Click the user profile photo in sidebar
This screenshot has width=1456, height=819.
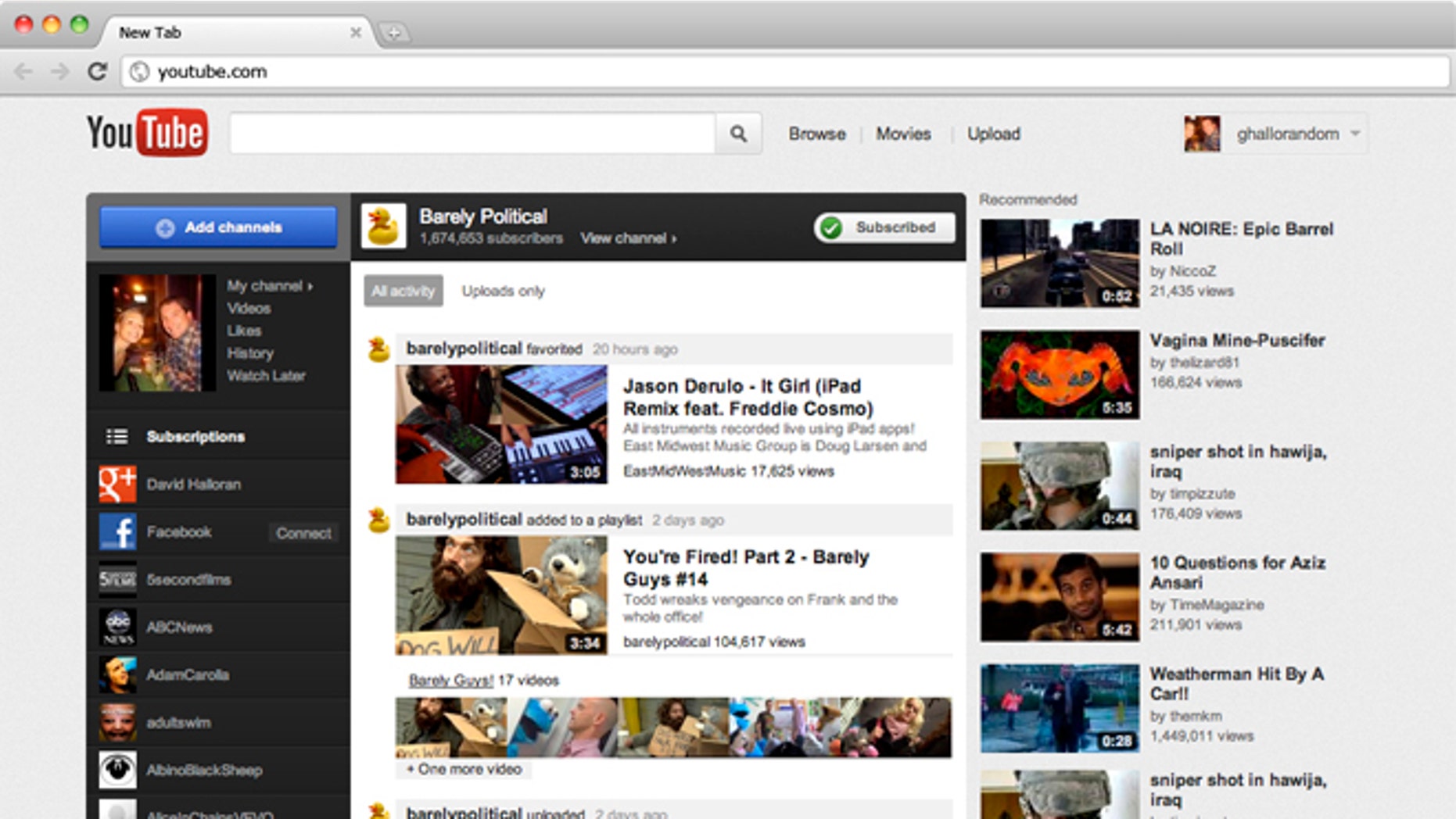tap(157, 332)
